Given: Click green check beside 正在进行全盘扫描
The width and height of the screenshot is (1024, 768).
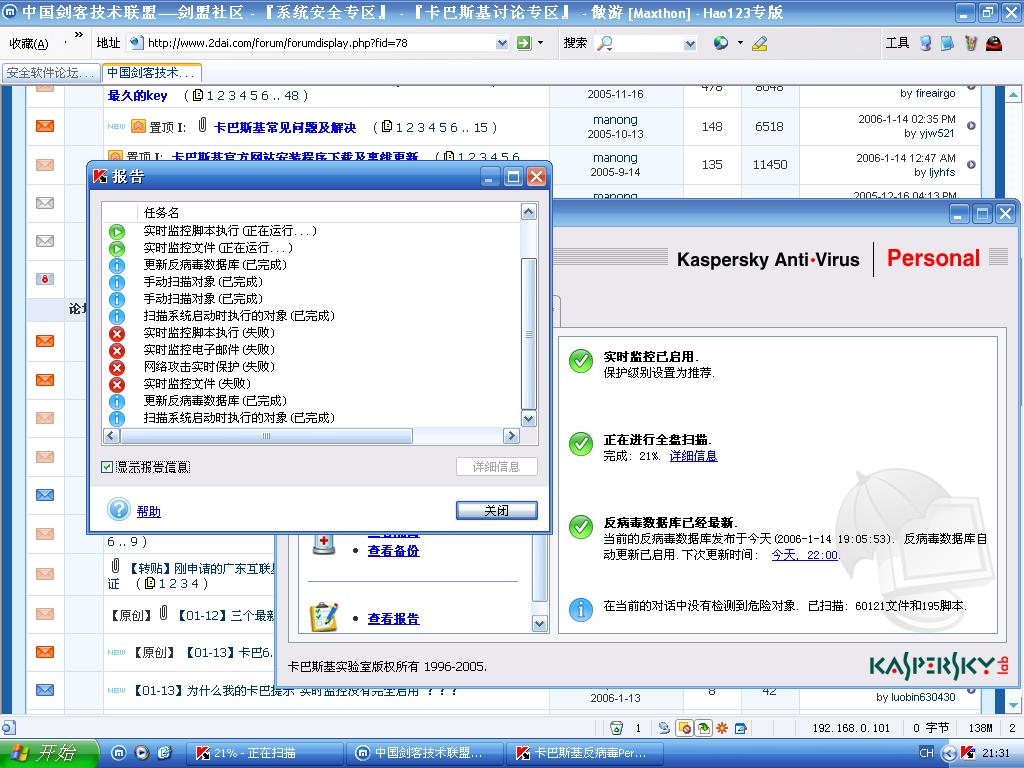Looking at the screenshot, I should pos(581,444).
